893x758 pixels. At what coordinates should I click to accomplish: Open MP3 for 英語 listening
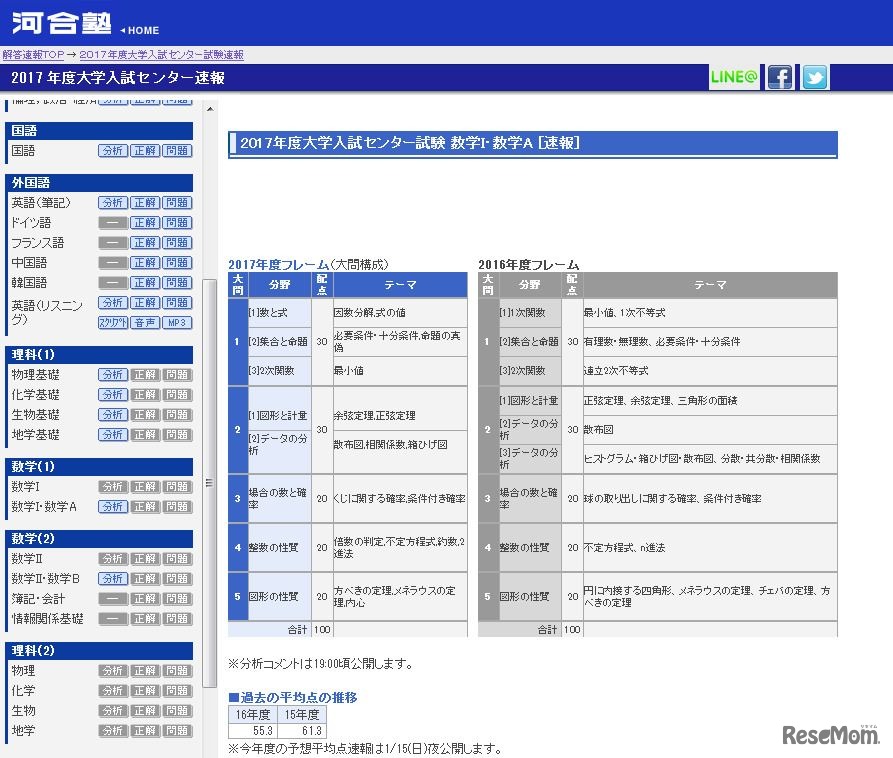[x=177, y=323]
